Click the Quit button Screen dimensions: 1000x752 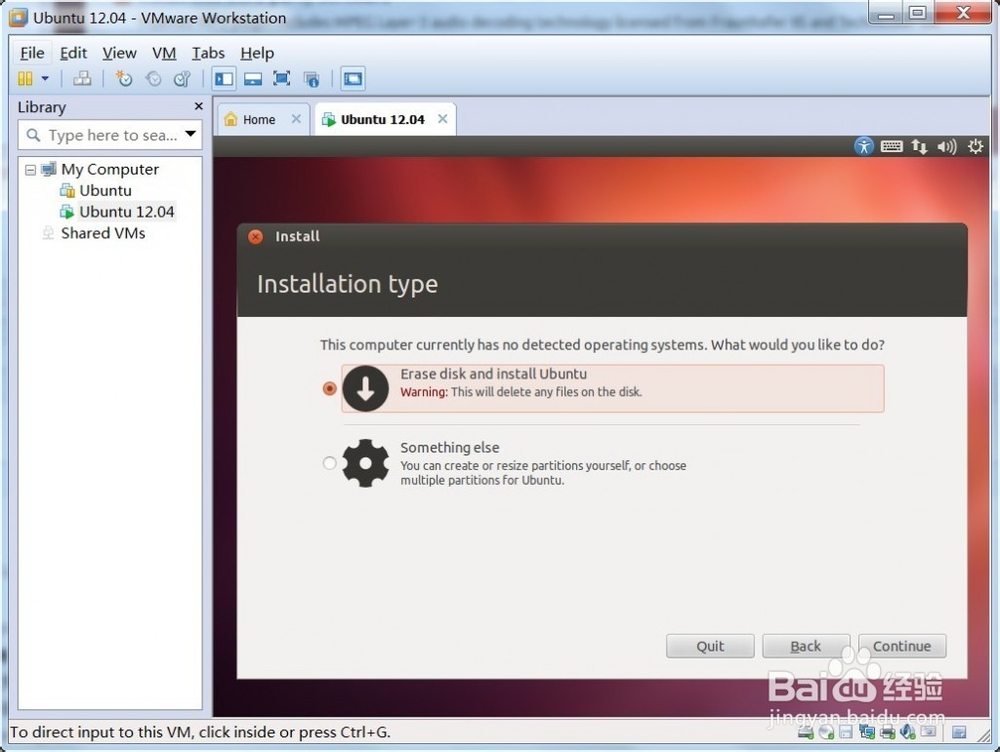[710, 646]
